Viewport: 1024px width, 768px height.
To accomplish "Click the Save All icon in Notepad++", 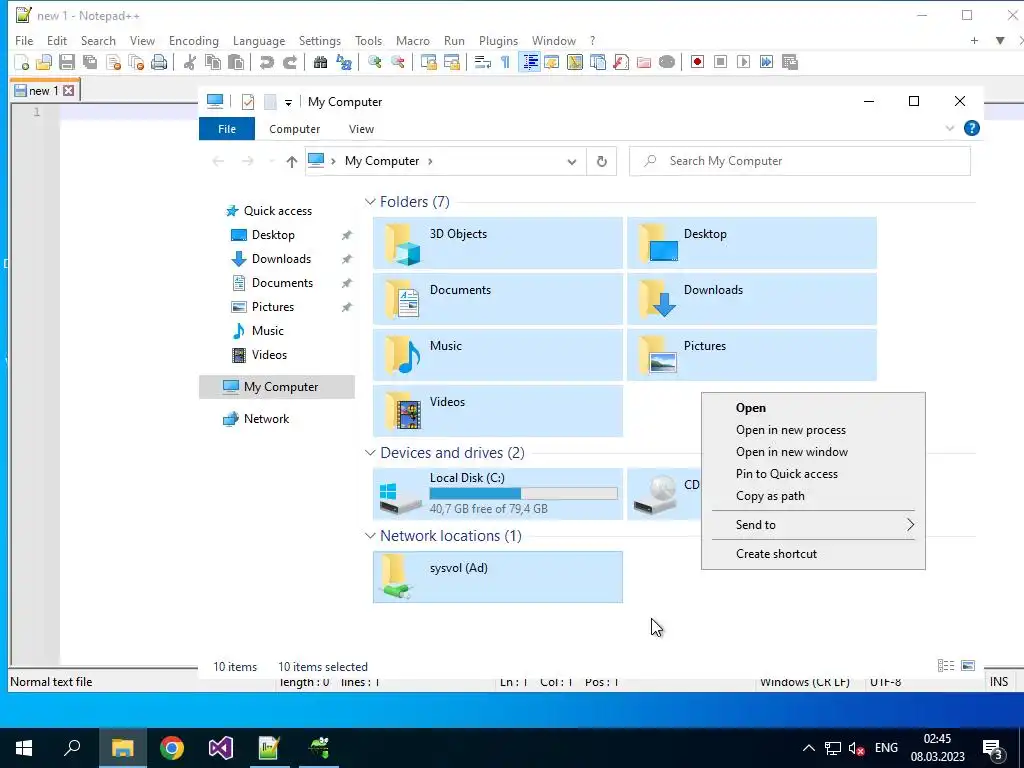I will coord(89,62).
